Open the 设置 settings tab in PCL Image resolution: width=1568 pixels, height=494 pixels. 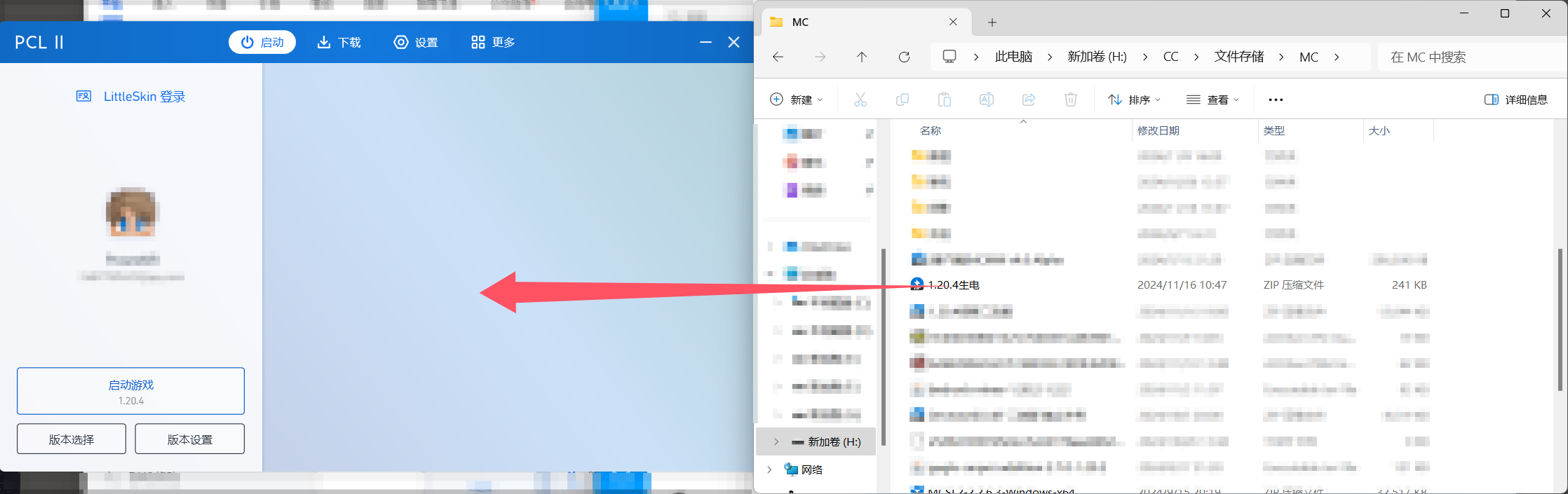coord(416,43)
